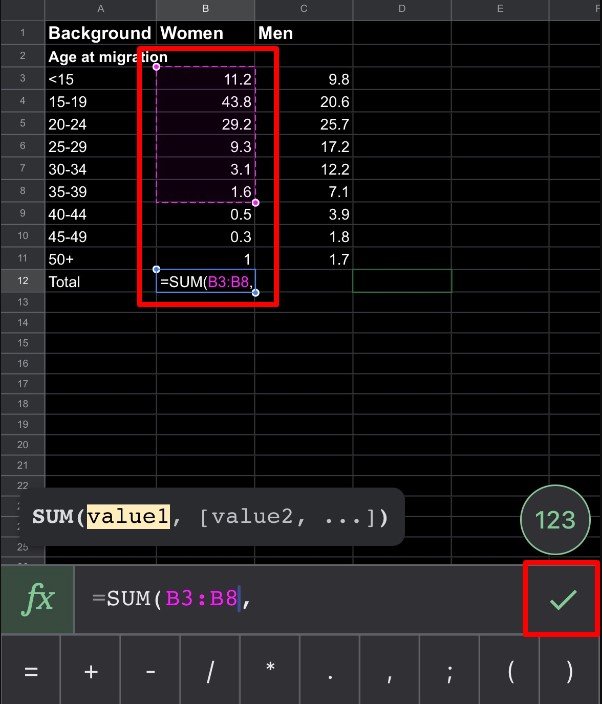Select row 12 header
602x704 pixels.
pyautogui.click(x=23, y=281)
